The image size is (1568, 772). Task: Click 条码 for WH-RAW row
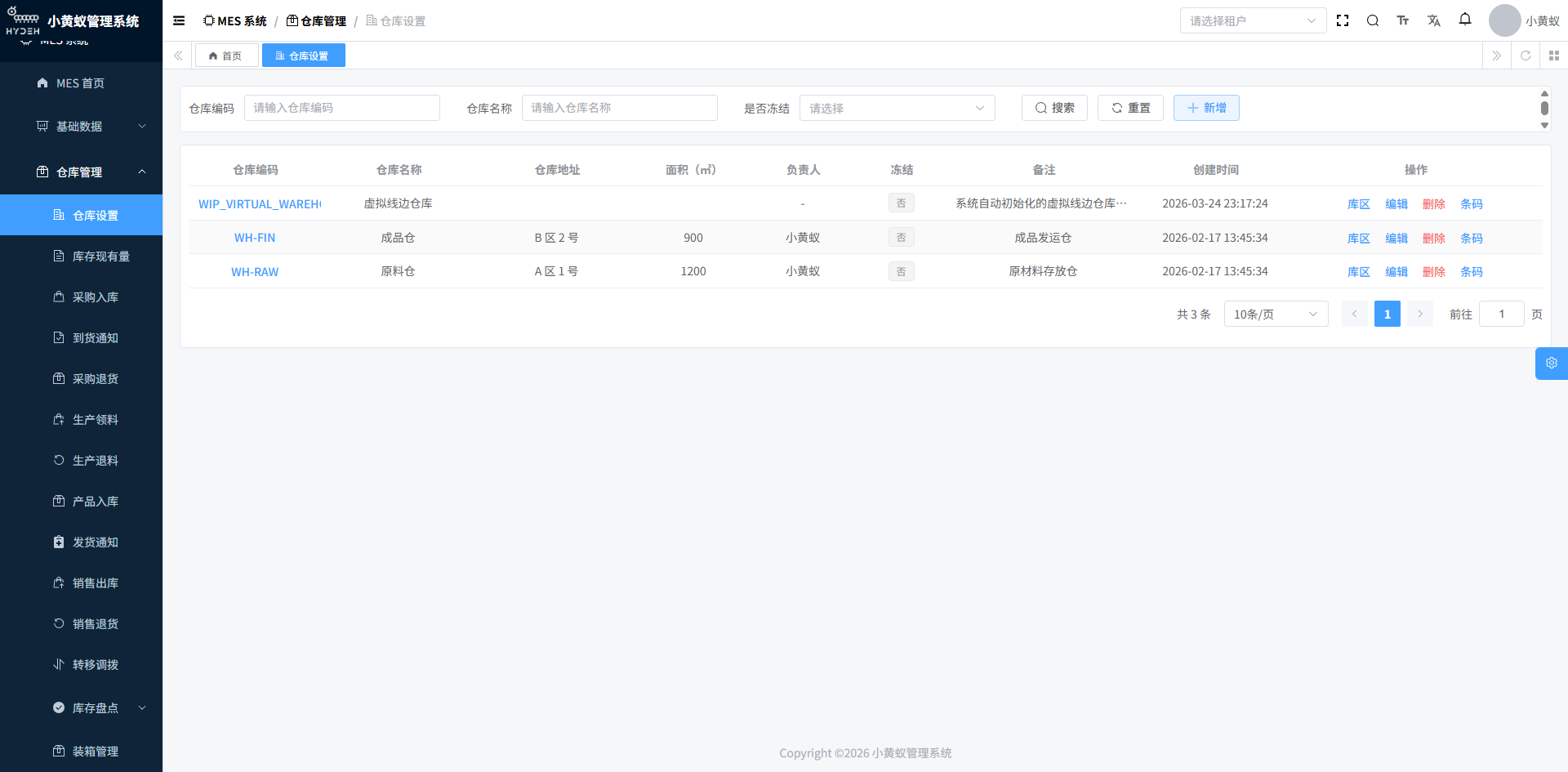point(1472,271)
